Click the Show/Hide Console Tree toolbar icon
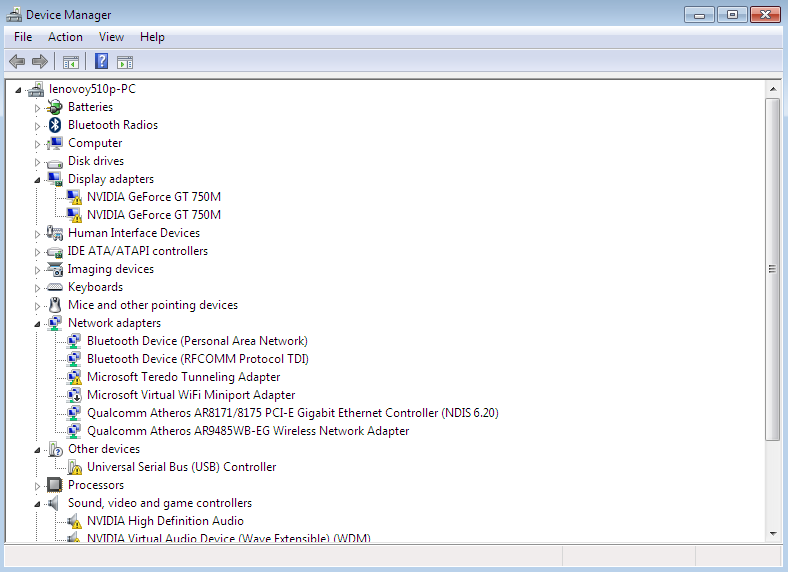The height and width of the screenshot is (572, 788). [71, 62]
